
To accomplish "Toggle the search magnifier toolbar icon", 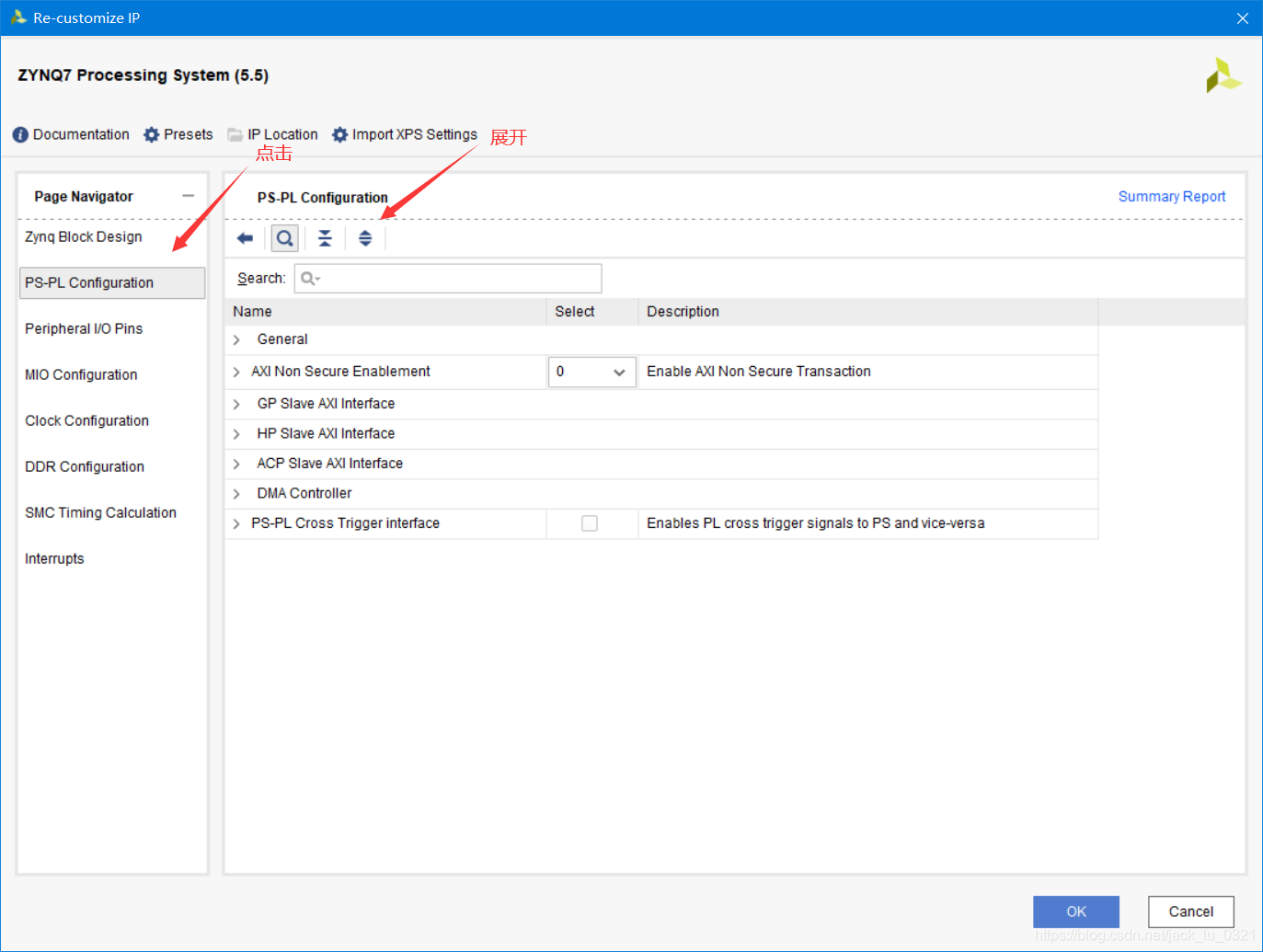I will tap(285, 238).
